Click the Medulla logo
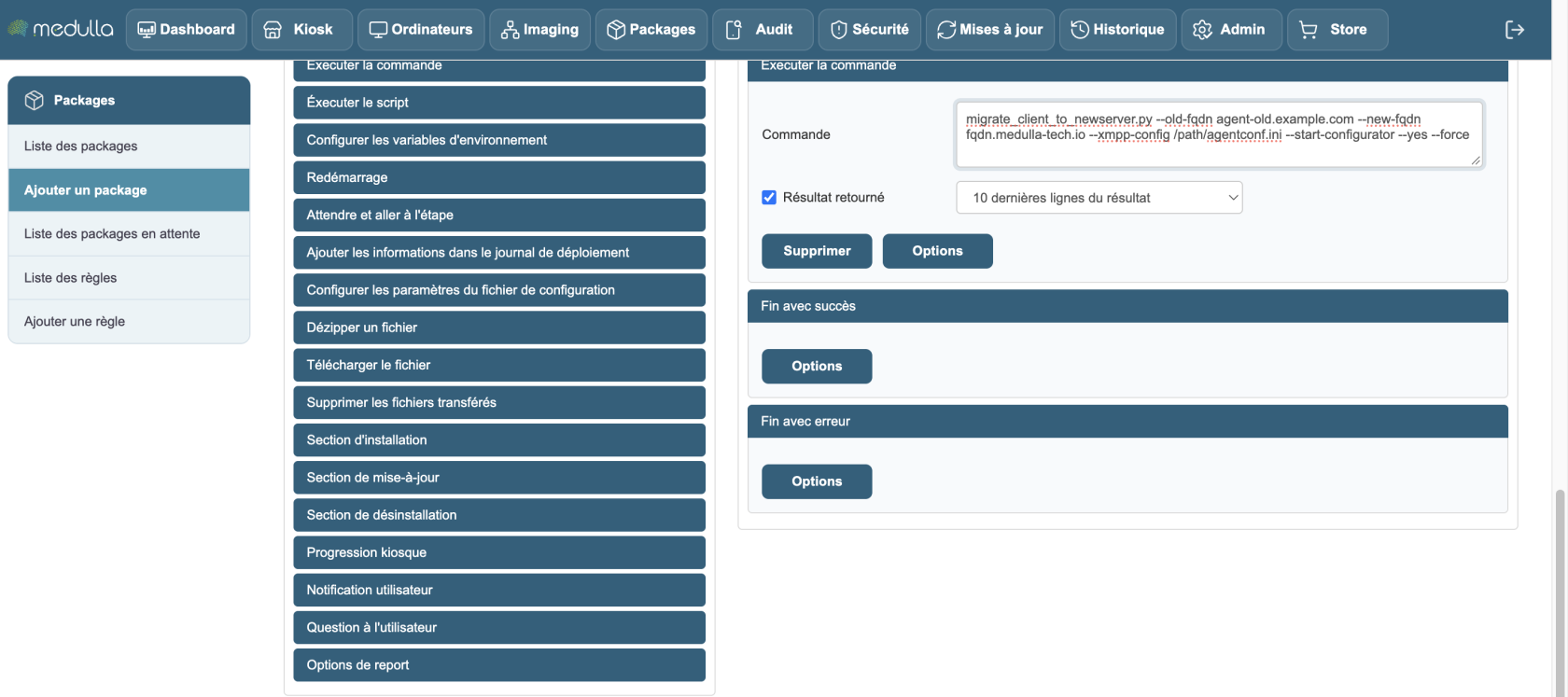Screen dimensions: 1568x697 61,29
